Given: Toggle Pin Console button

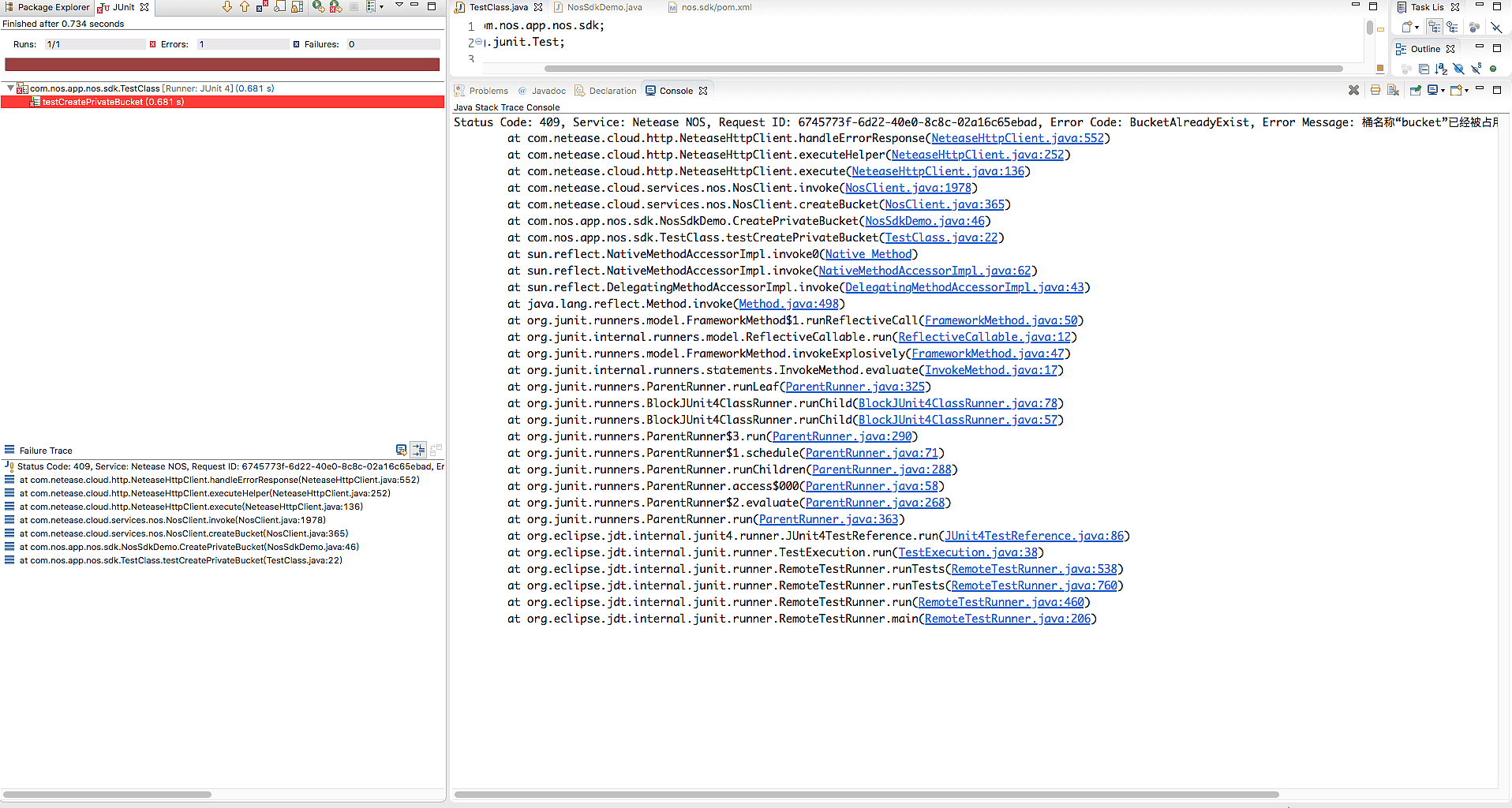Looking at the screenshot, I should pos(1415,91).
